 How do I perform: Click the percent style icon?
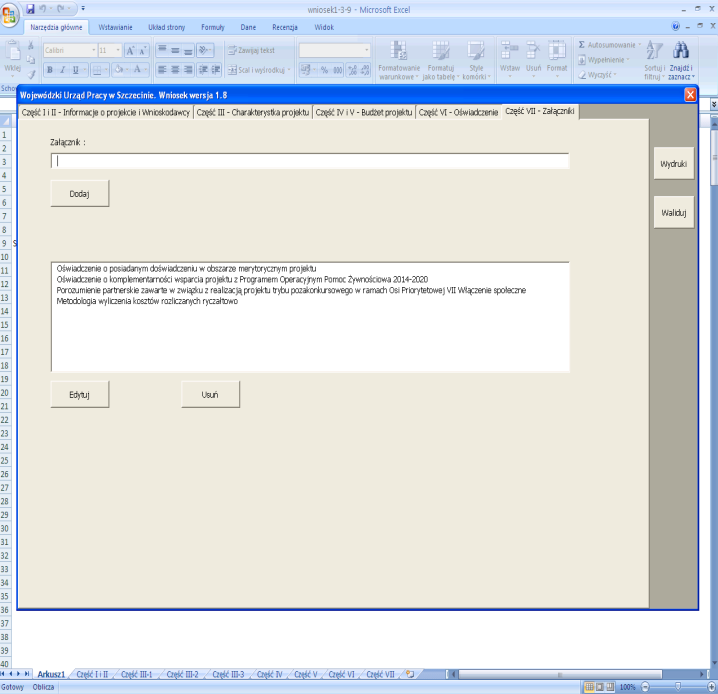324,70
